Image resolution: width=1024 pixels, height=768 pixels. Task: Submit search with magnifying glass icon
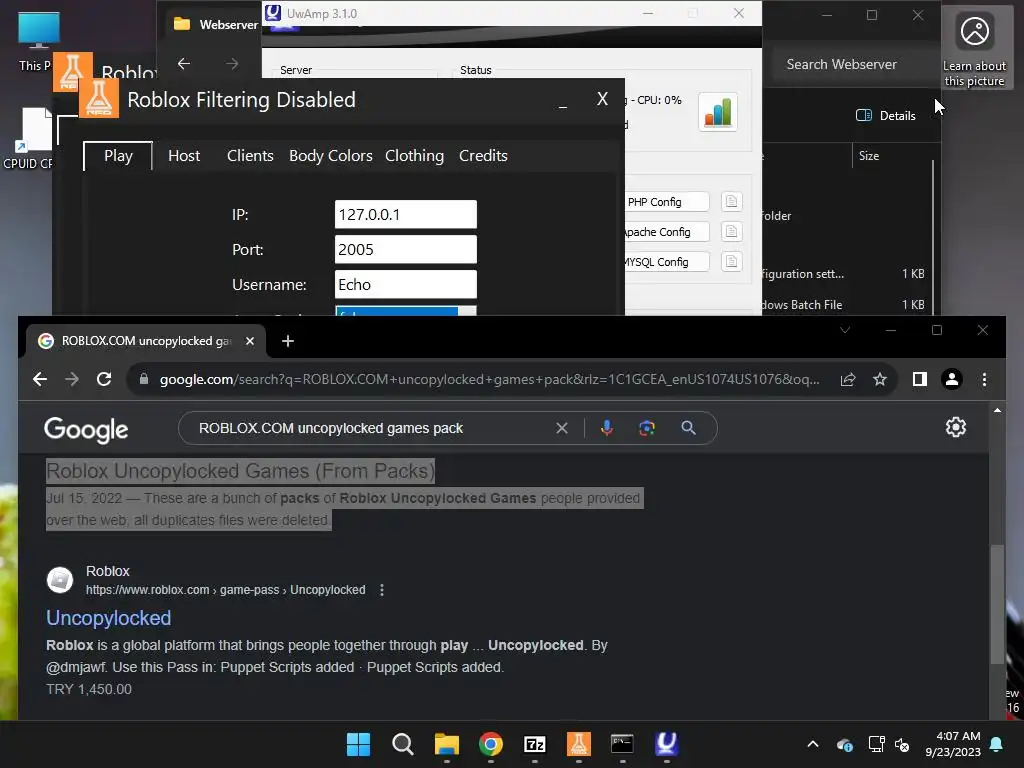point(688,428)
